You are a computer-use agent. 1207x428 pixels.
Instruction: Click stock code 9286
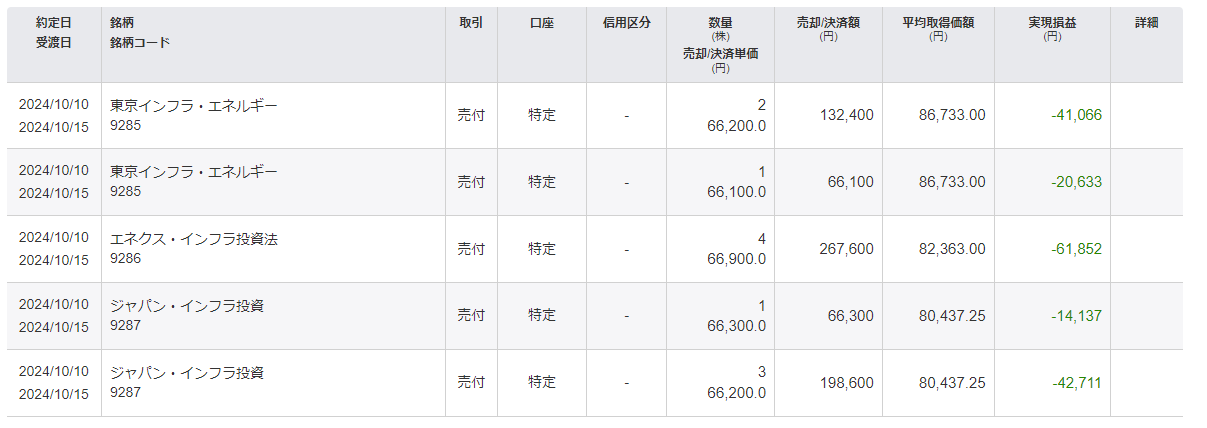pos(125,259)
